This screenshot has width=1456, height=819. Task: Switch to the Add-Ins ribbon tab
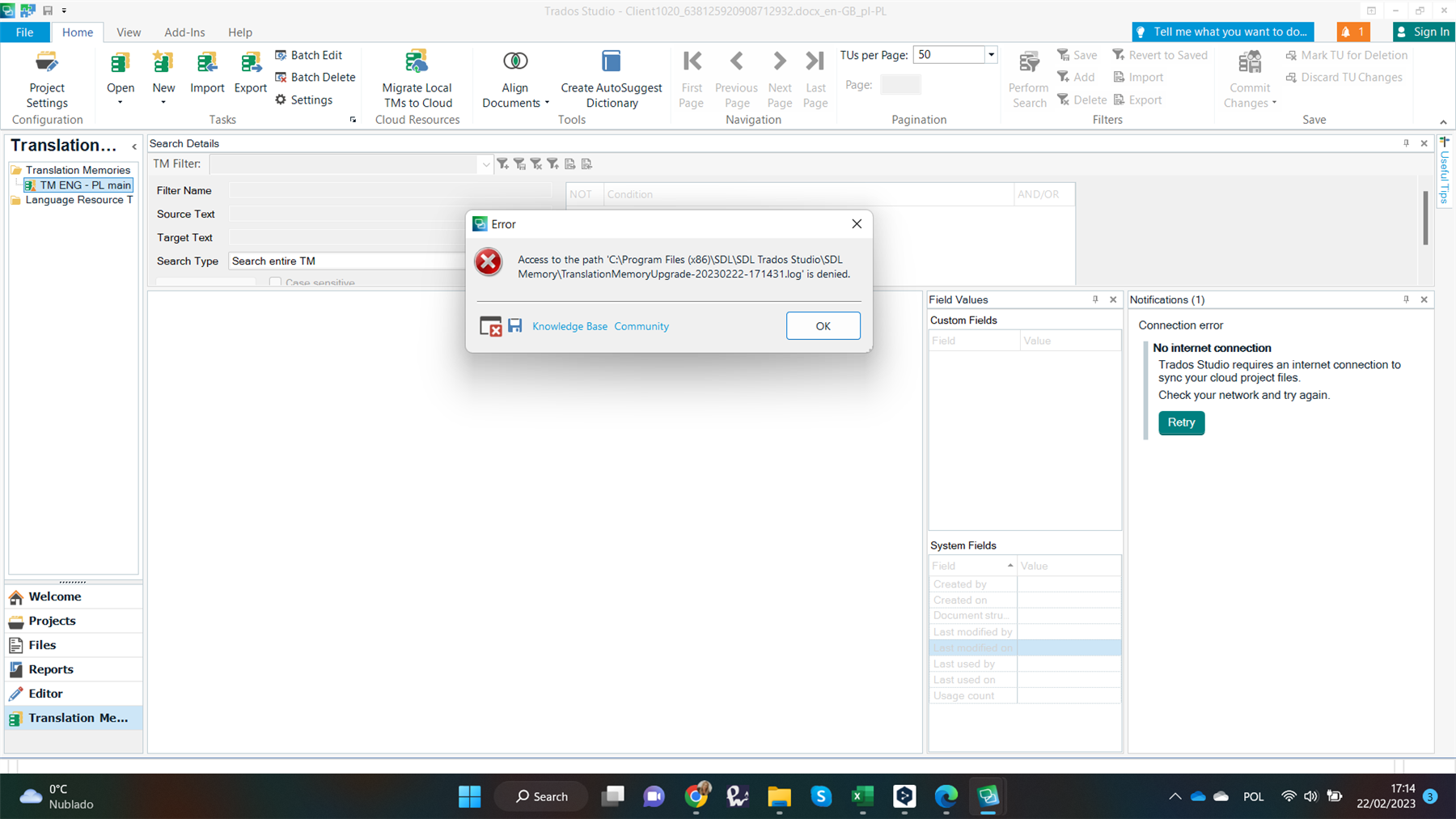point(184,32)
